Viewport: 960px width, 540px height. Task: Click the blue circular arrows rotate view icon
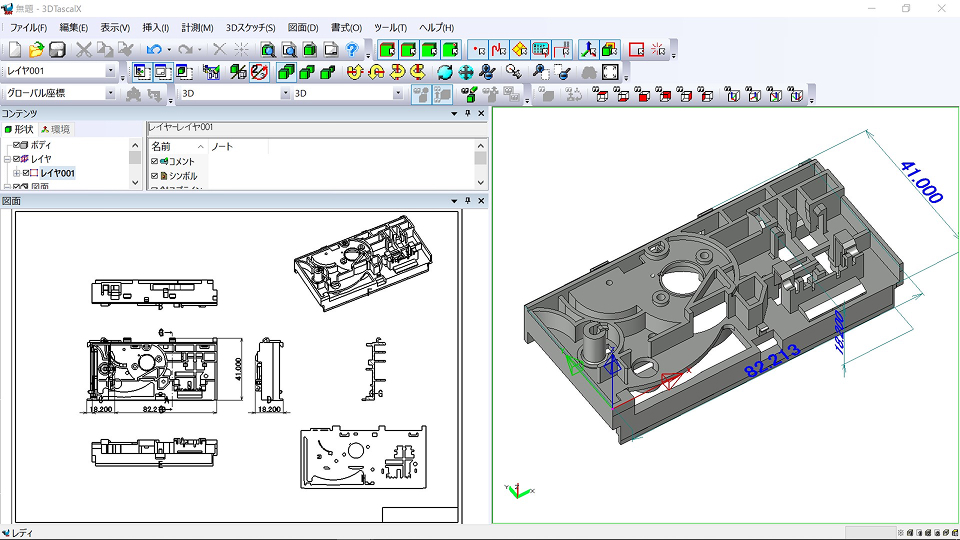pos(445,71)
